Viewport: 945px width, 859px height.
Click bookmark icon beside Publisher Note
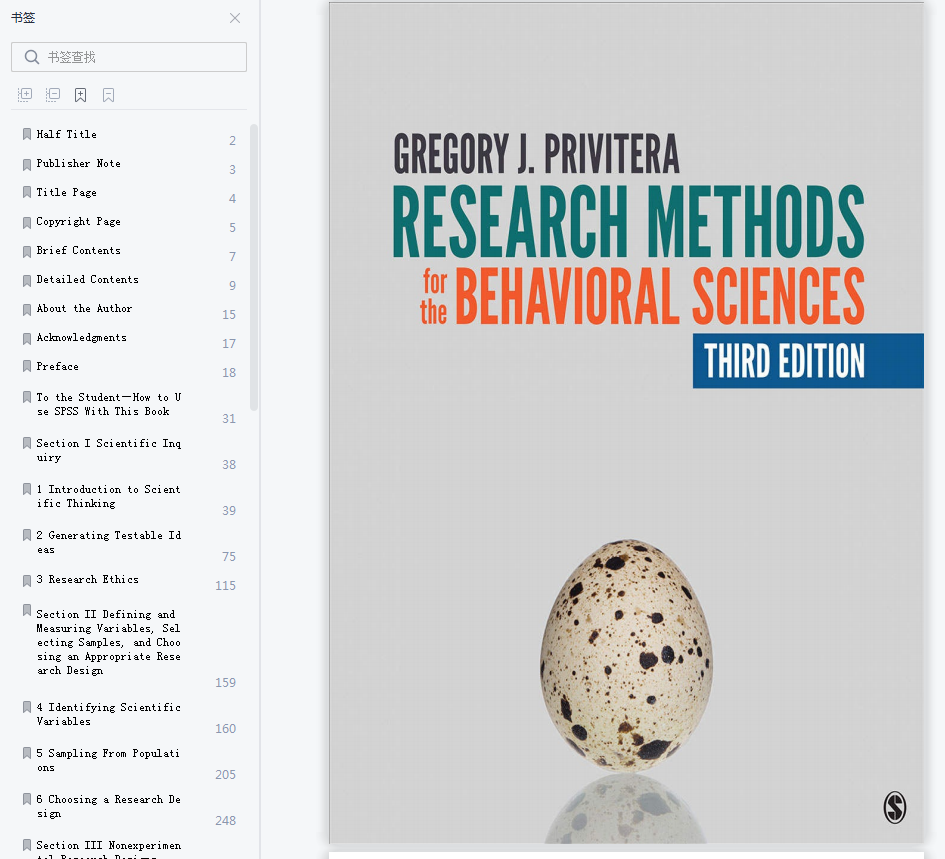tap(27, 165)
